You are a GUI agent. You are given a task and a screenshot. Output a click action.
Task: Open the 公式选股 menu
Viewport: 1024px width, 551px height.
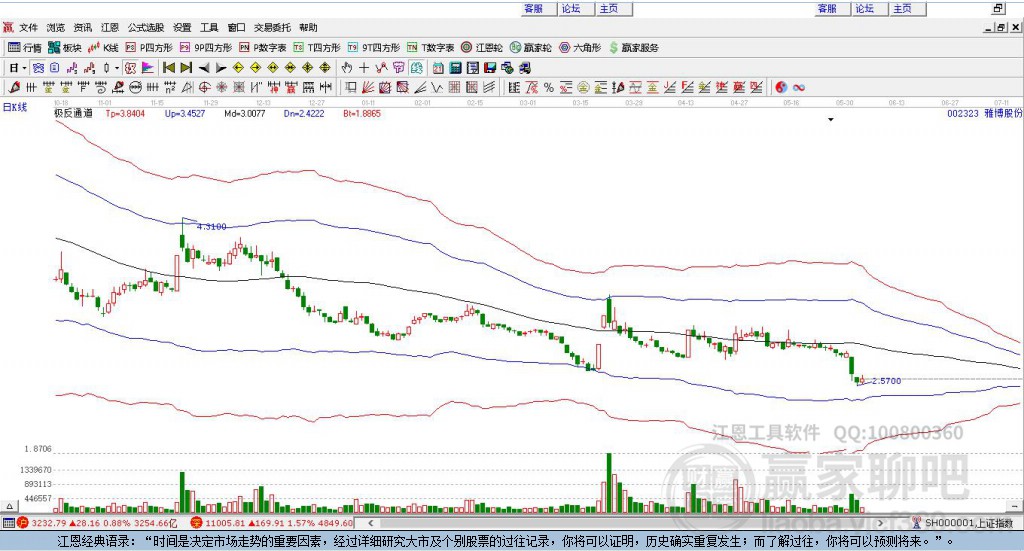point(144,28)
